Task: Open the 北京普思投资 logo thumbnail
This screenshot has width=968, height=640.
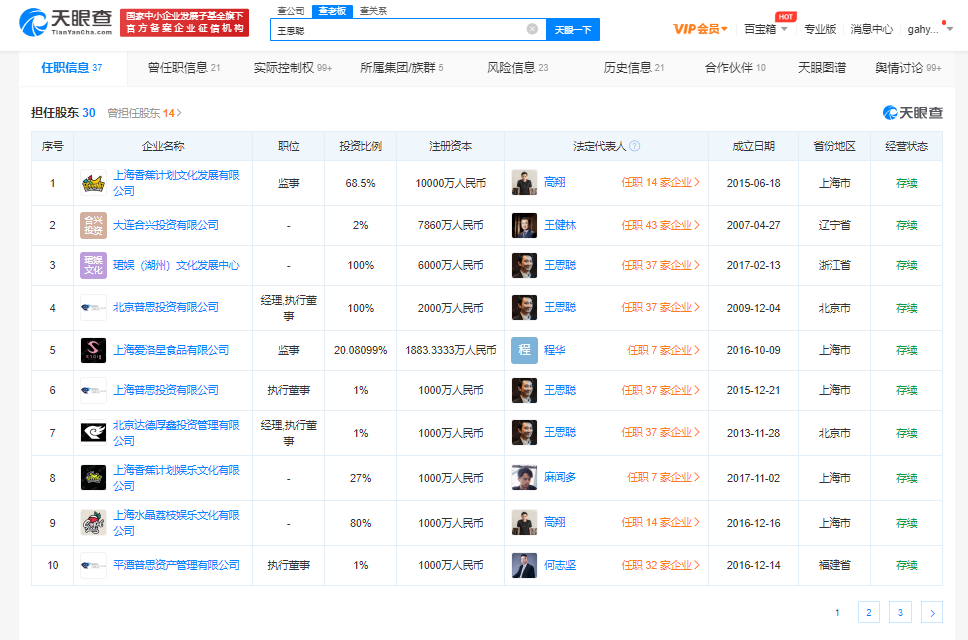Action: click(x=93, y=308)
